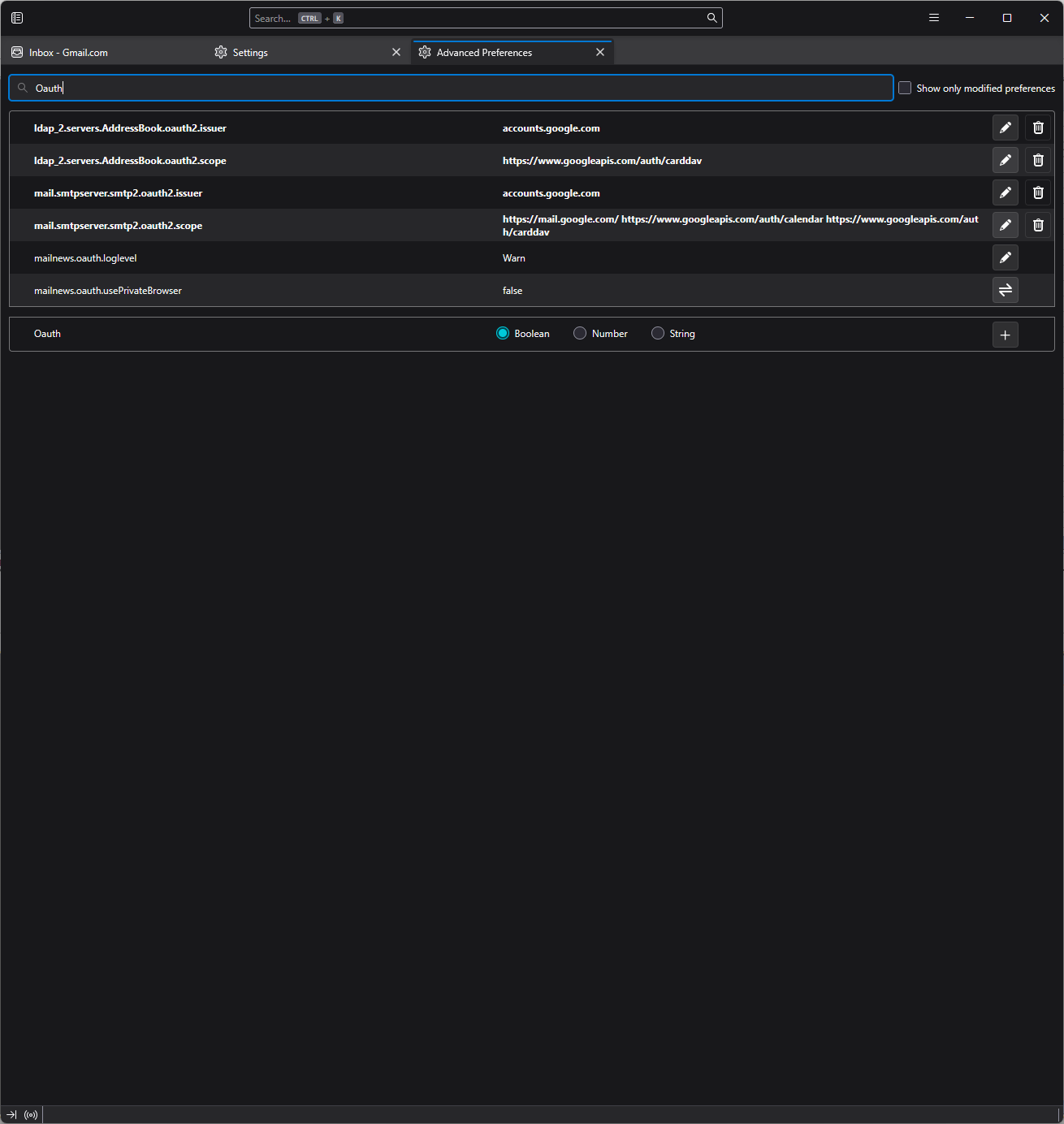Switch to the Settings tab
Viewport: 1064px width, 1124px height.
[x=250, y=53]
